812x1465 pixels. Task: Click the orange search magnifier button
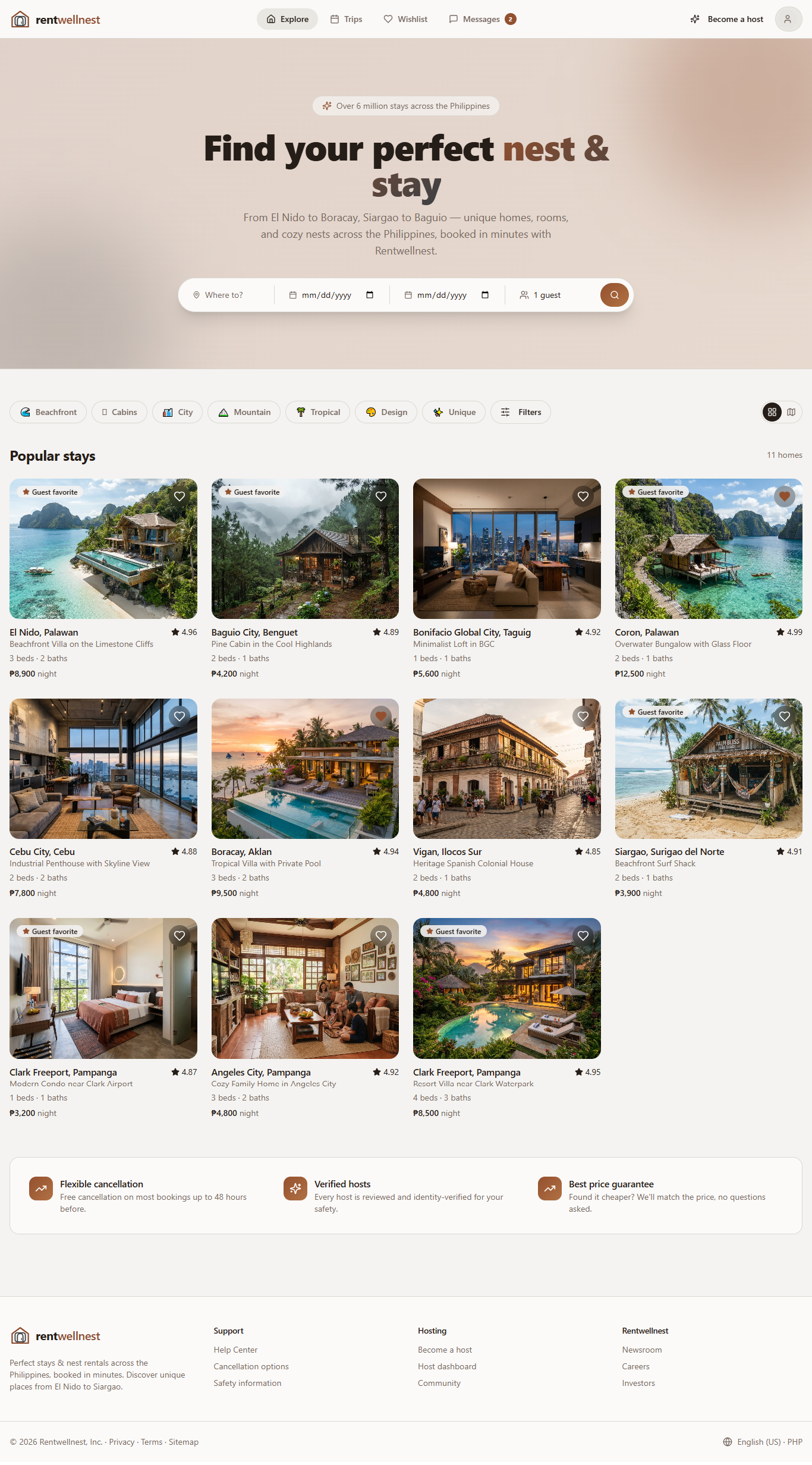tap(614, 295)
